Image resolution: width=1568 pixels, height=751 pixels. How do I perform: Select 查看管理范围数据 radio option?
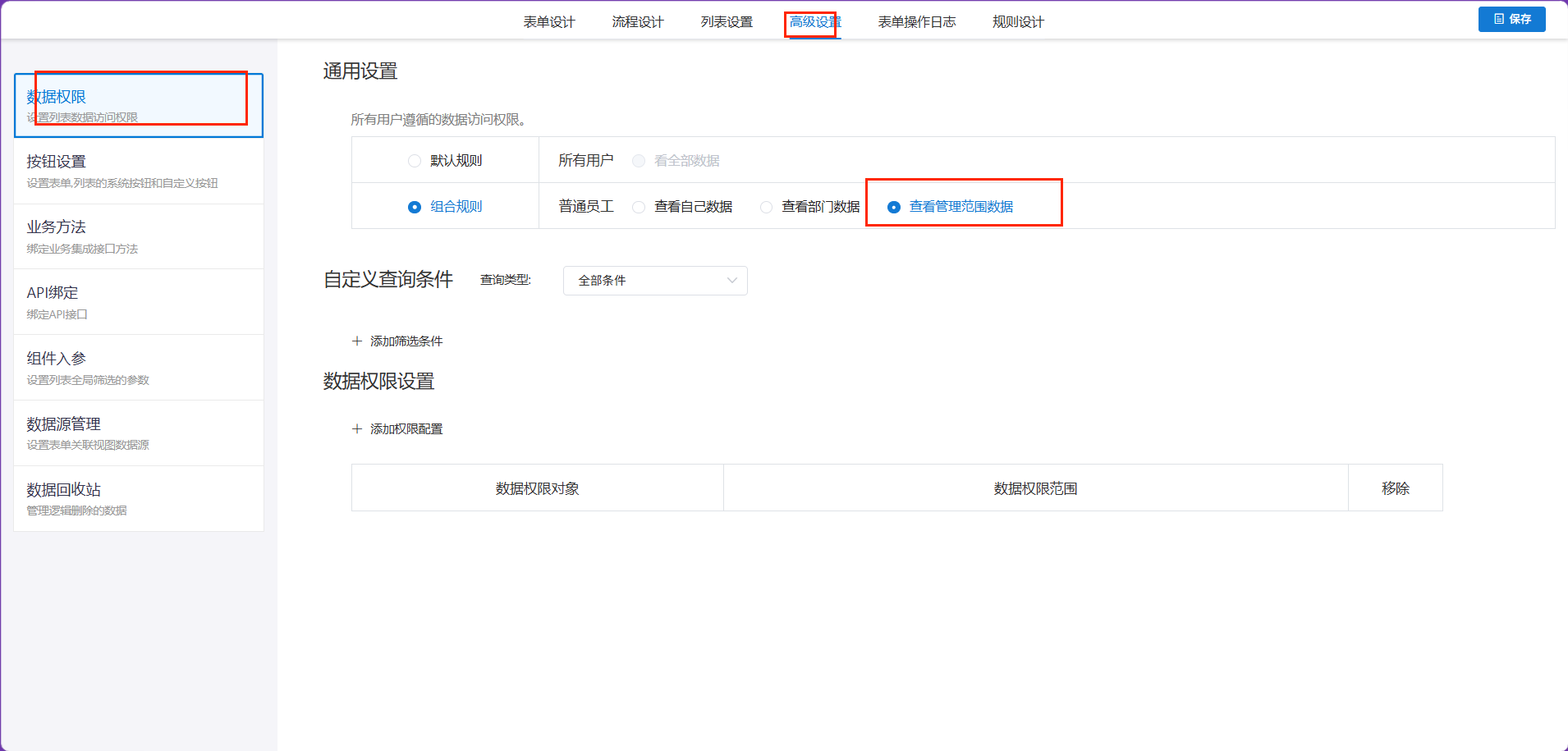pyautogui.click(x=894, y=207)
